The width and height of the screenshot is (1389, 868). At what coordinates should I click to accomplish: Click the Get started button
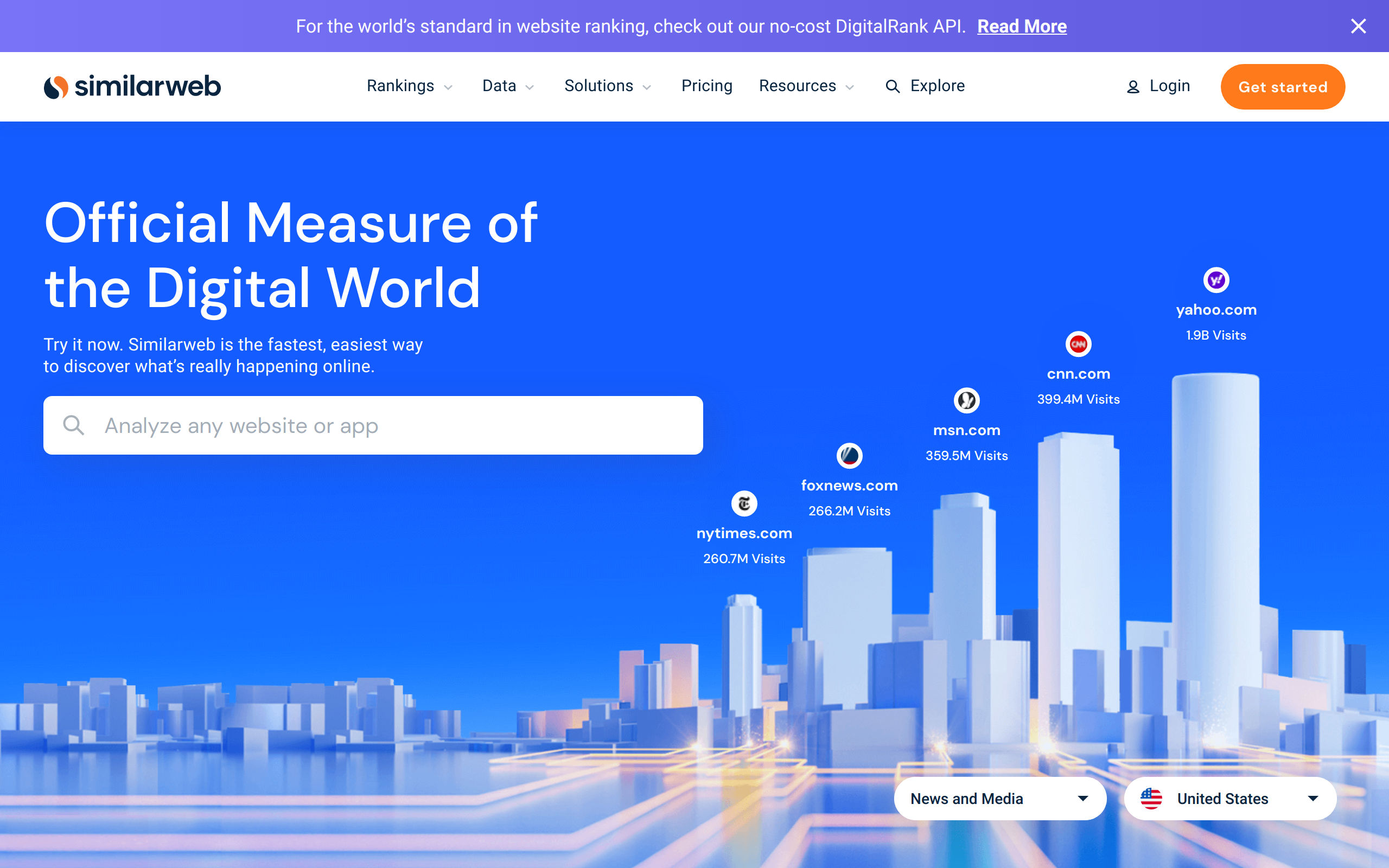coord(1282,87)
